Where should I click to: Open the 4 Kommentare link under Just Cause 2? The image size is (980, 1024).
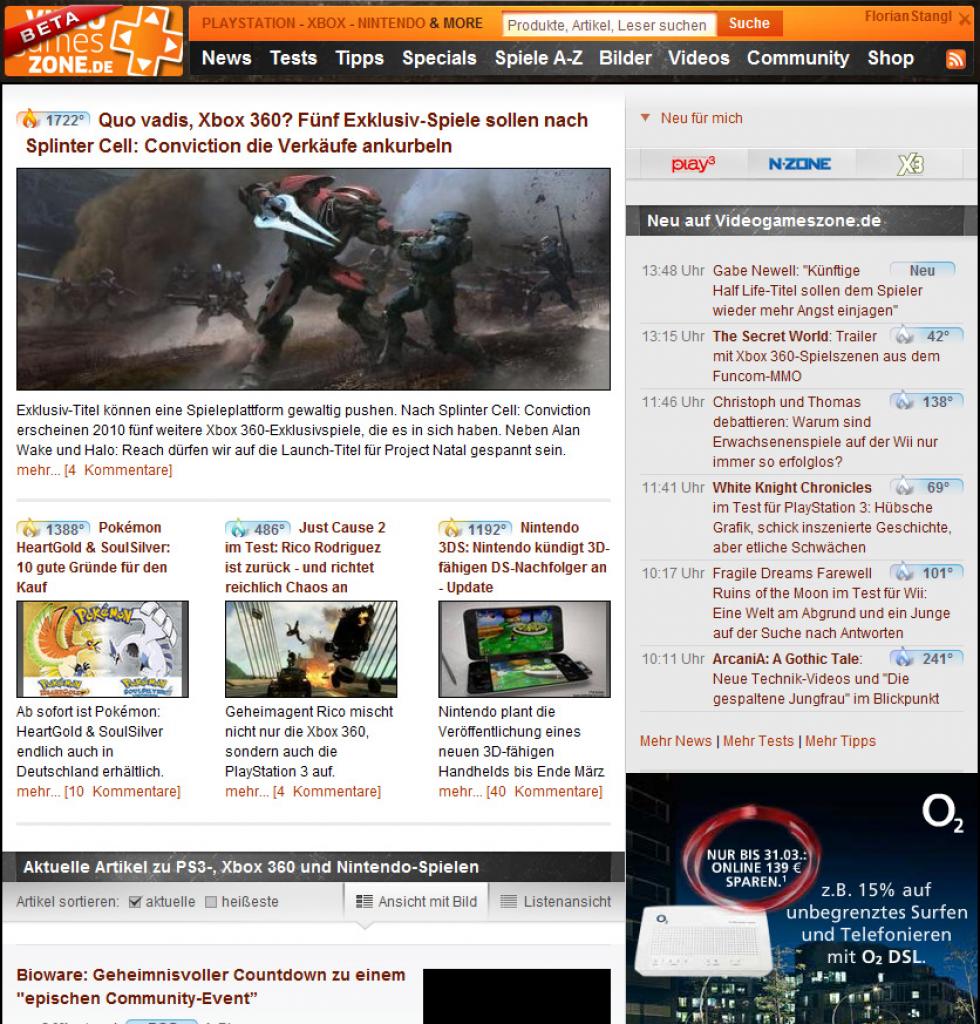326,792
